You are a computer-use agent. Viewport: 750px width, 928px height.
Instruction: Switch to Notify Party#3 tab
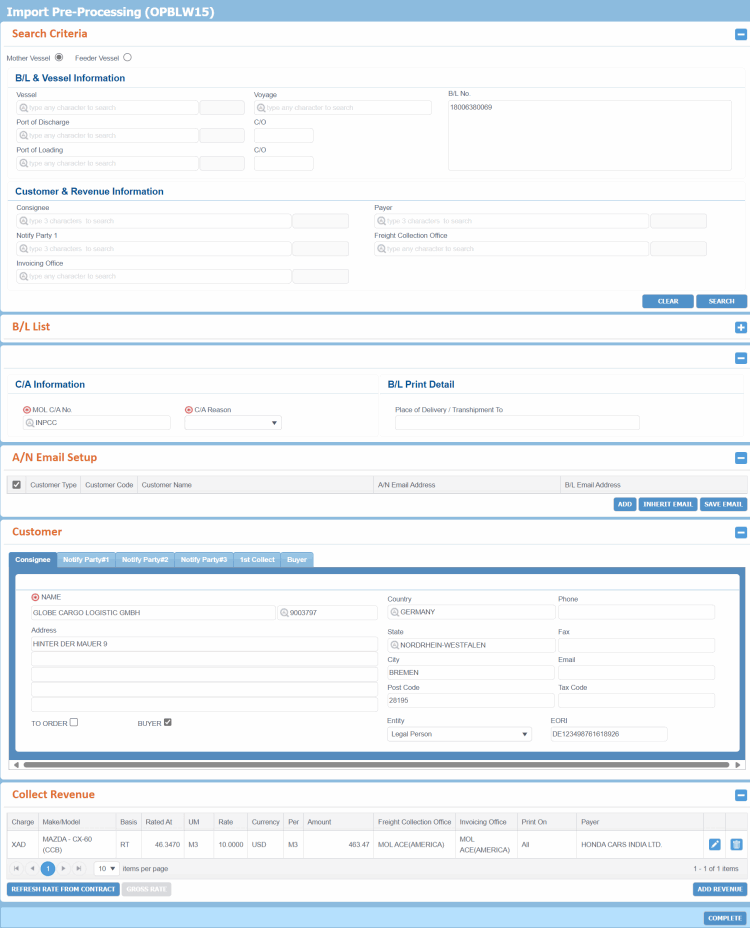[x=204, y=560]
